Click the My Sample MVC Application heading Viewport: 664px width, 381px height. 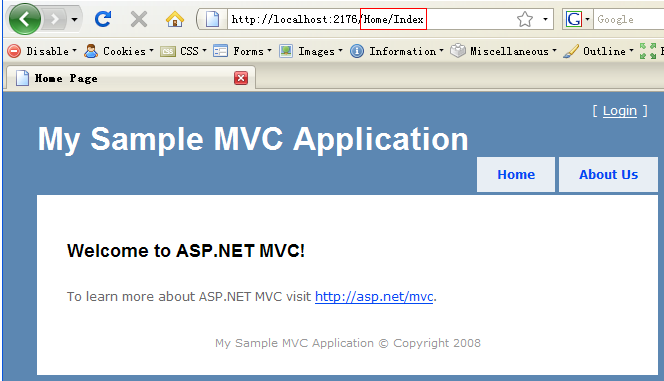coord(253,139)
